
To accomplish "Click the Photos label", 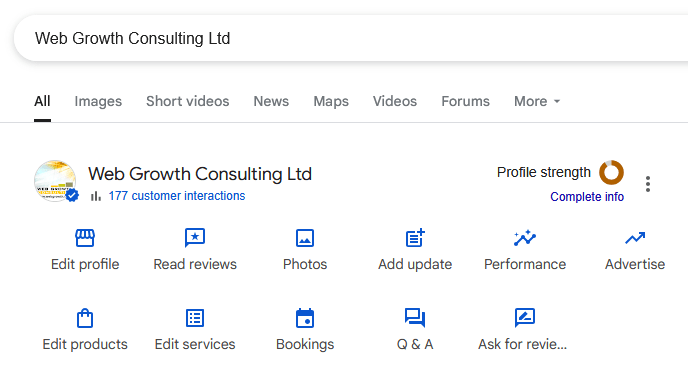I will coord(305,264).
